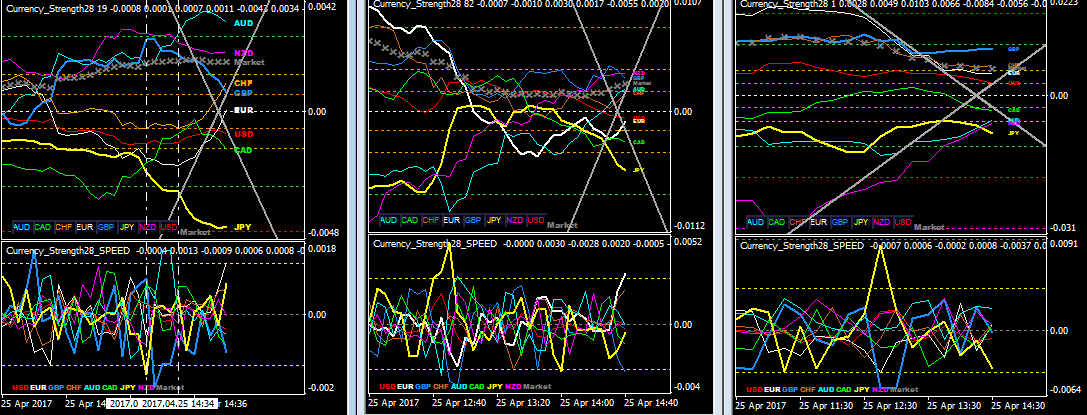Click the white EUR line label in left chart
This screenshot has width=1087, height=415.
point(243,110)
